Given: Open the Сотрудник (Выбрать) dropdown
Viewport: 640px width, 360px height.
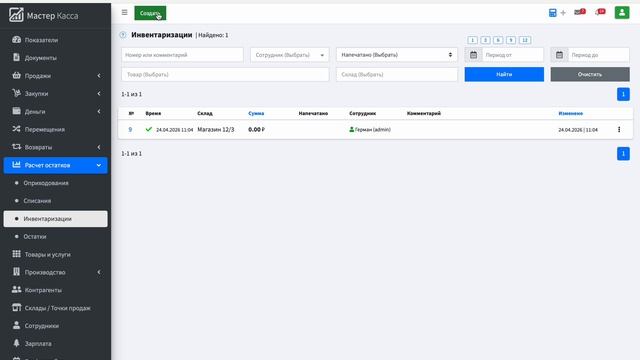Looking at the screenshot, I should click(x=289, y=55).
